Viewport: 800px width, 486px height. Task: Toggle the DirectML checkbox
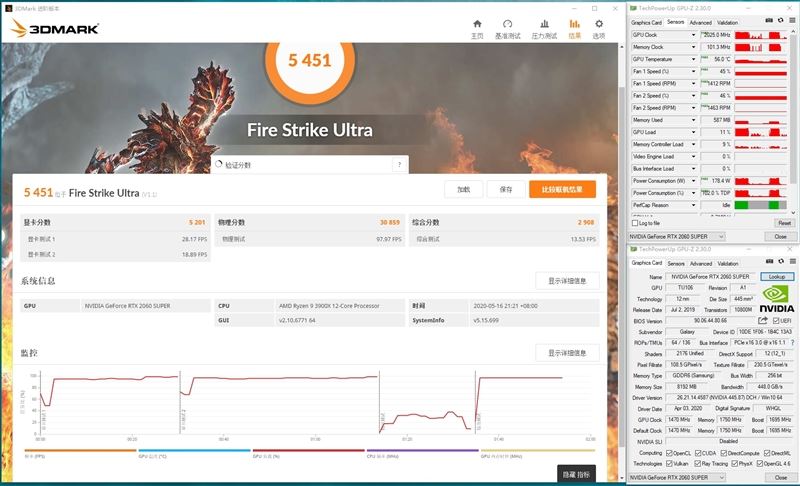(x=766, y=453)
